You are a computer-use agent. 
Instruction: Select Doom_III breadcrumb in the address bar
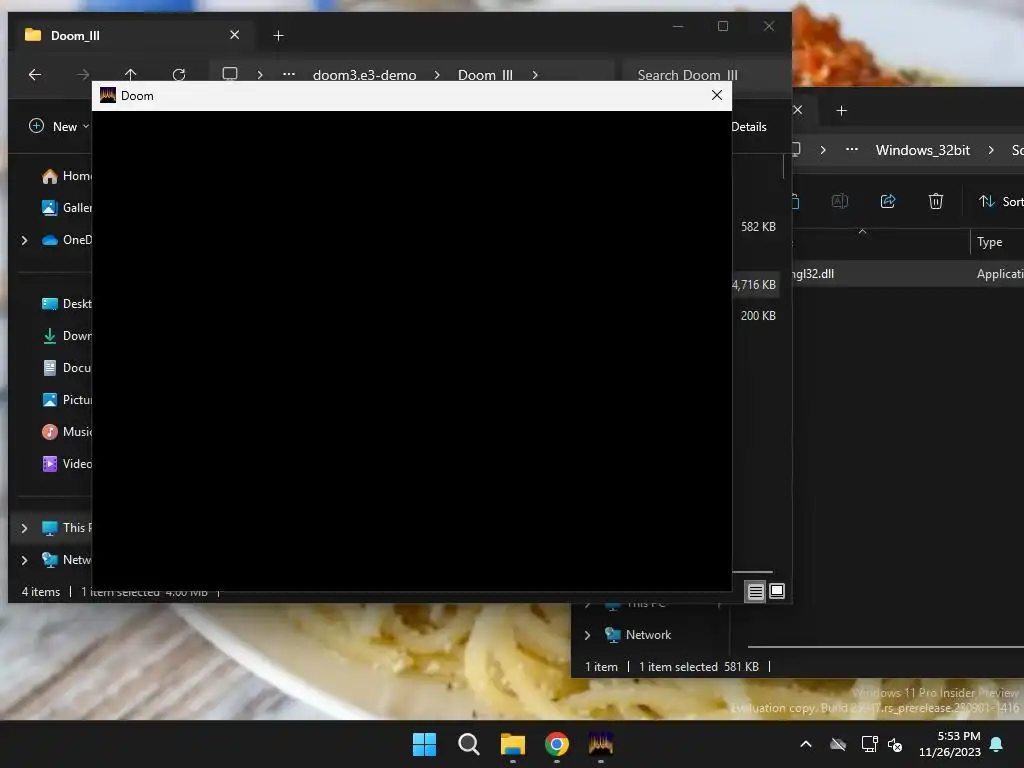click(x=485, y=75)
